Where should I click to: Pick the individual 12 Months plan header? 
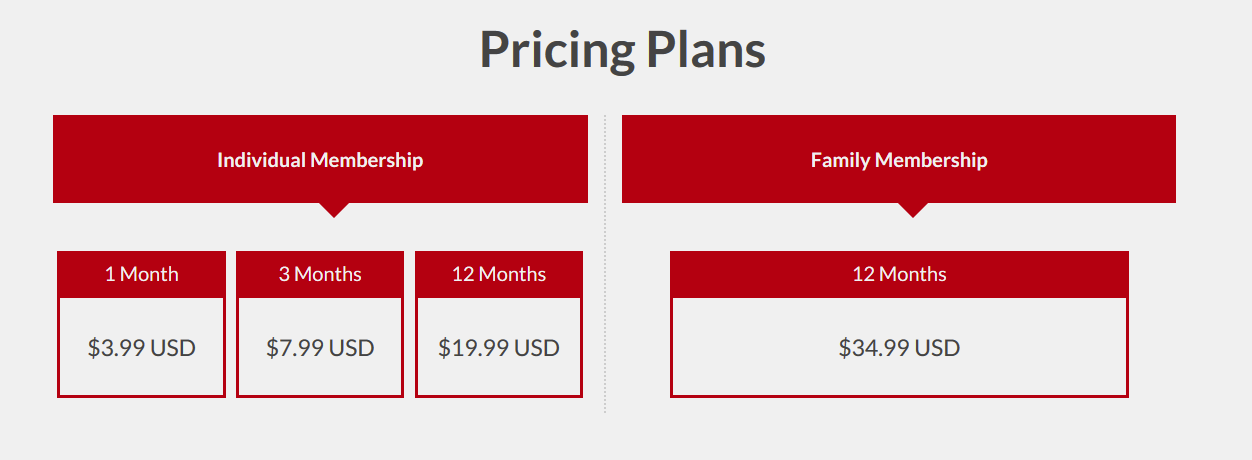pos(499,274)
